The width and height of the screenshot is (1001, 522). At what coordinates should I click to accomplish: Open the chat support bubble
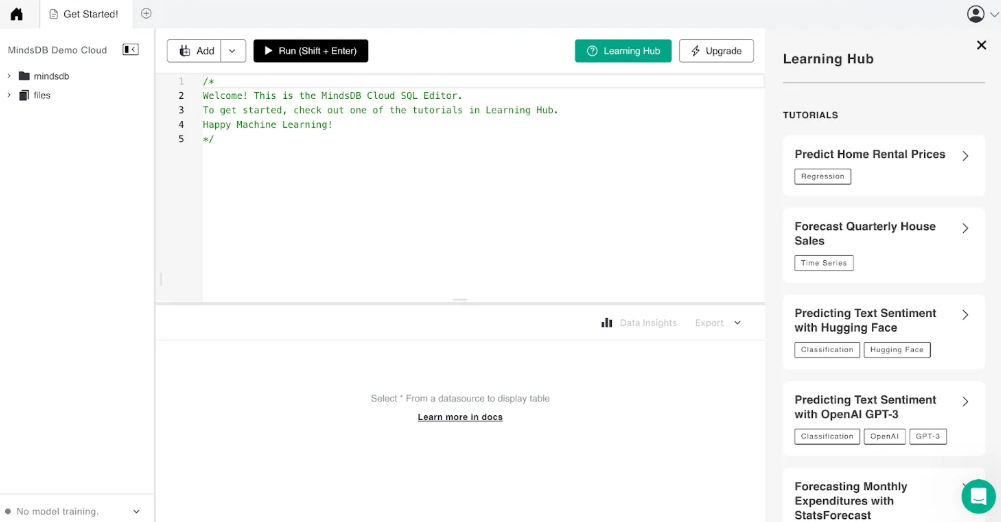[979, 496]
